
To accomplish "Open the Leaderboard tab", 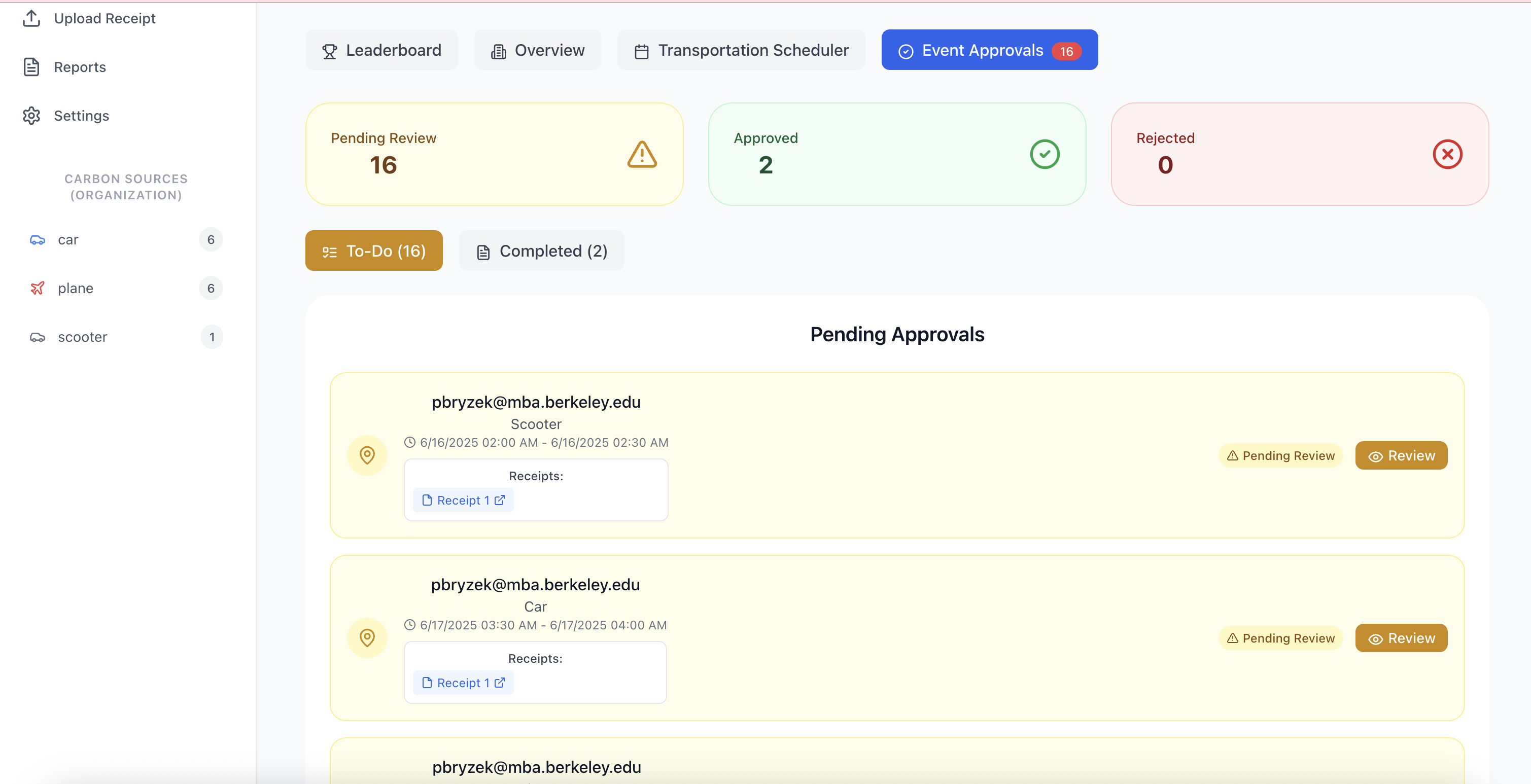I will point(381,51).
